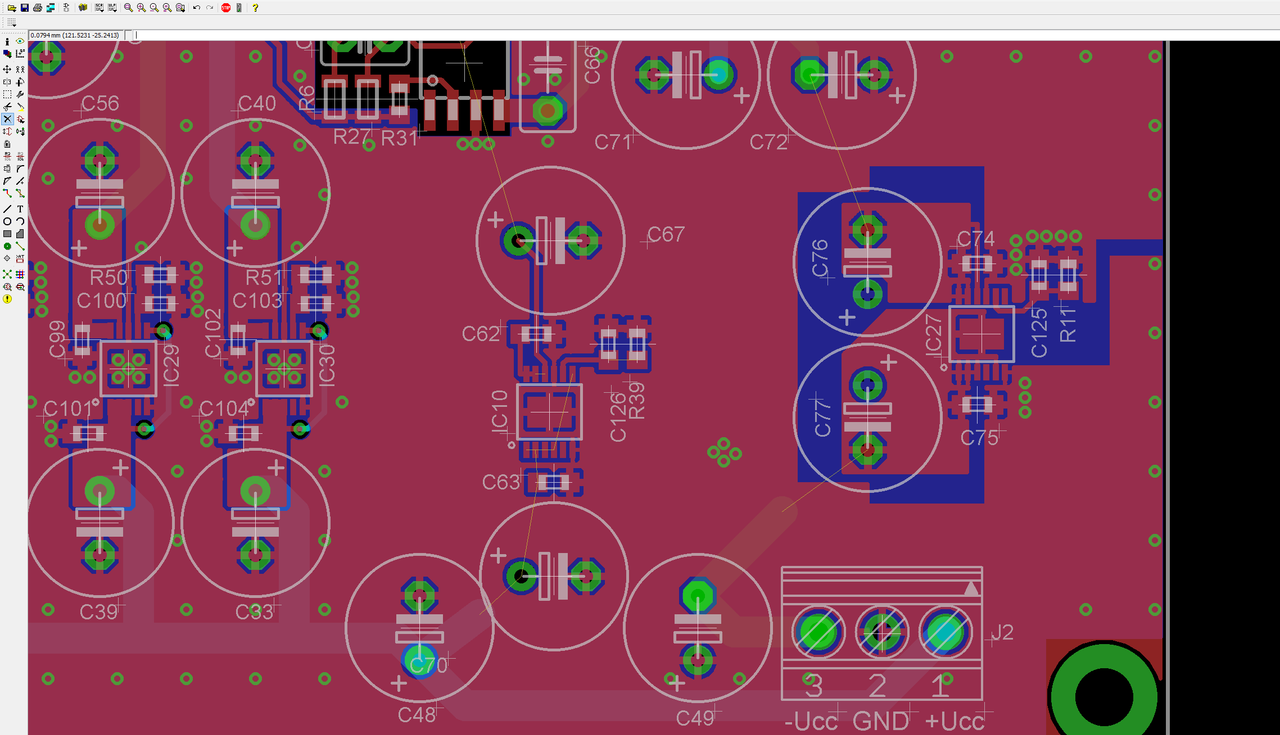Select the Ripup tool
This screenshot has height=735, width=1280.
pos(20,193)
